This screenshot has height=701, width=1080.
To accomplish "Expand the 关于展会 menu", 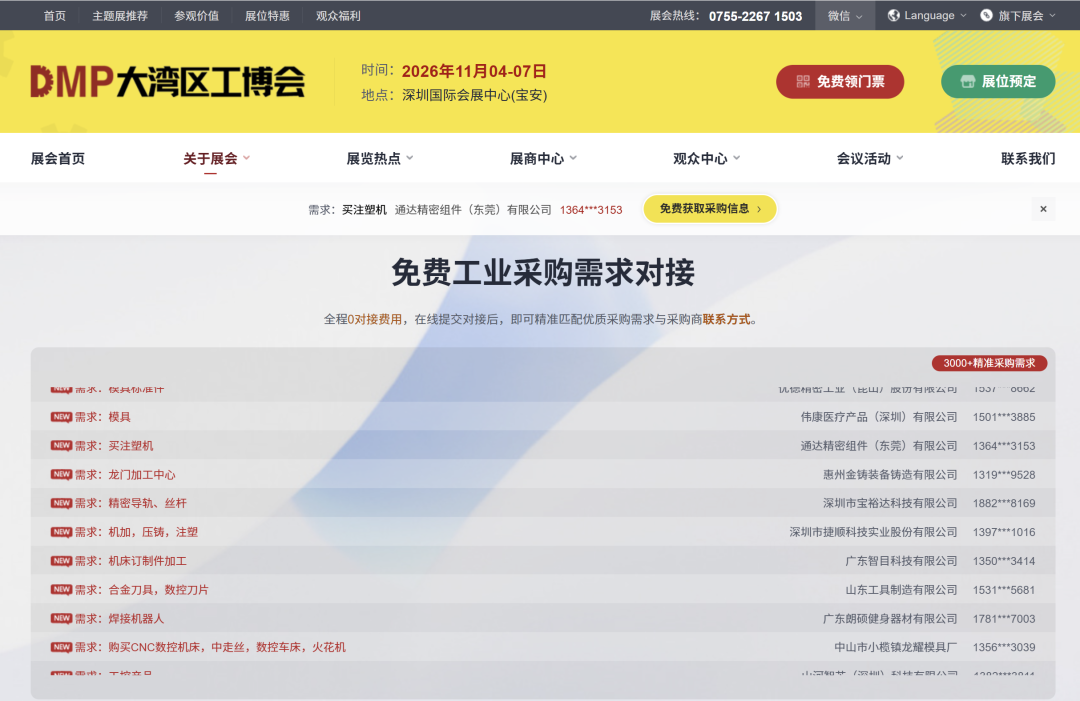I will click(216, 158).
